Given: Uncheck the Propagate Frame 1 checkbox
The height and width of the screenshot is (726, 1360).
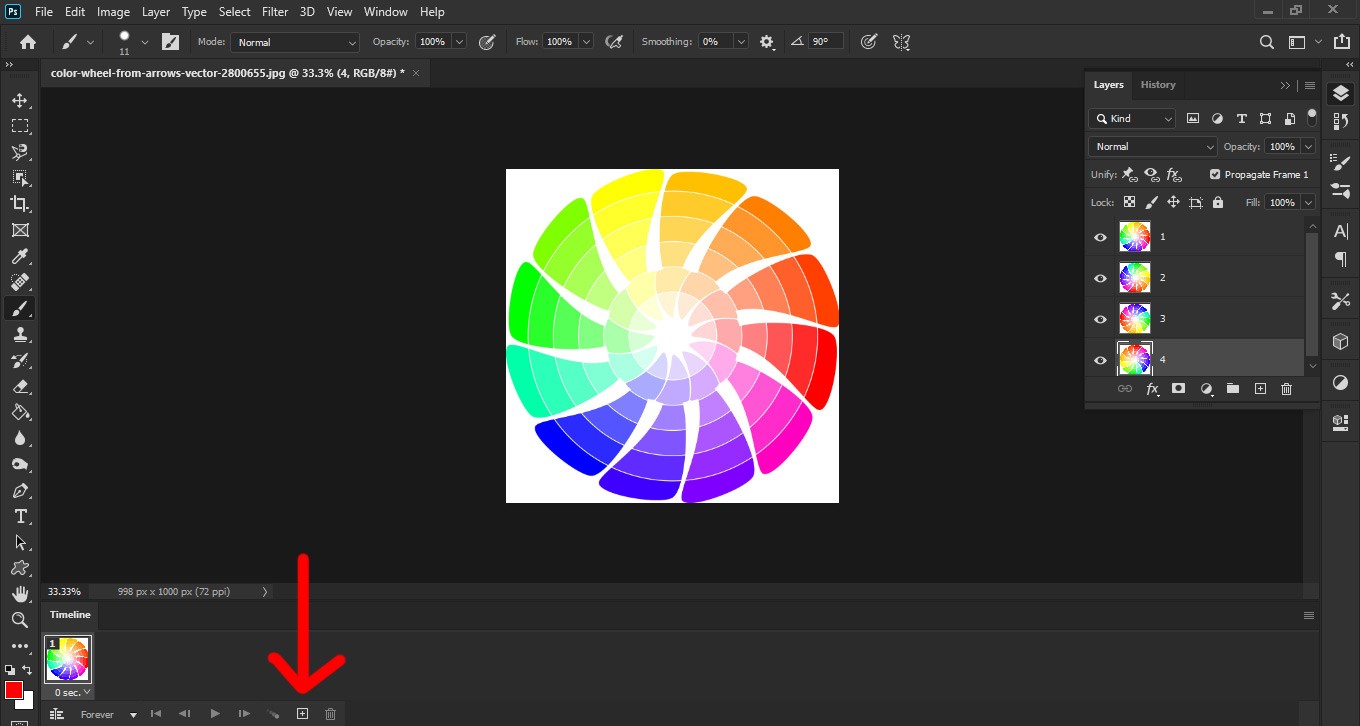Looking at the screenshot, I should (1215, 174).
